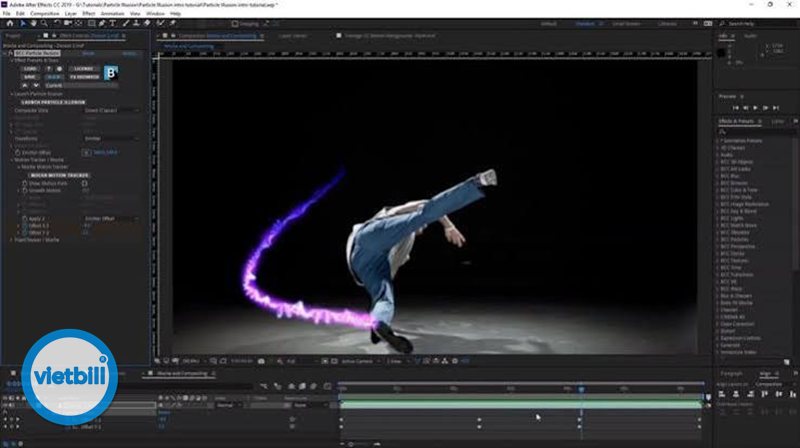Click the Home icon in the toolbar
This screenshot has height=448, width=800.
(x=10, y=23)
